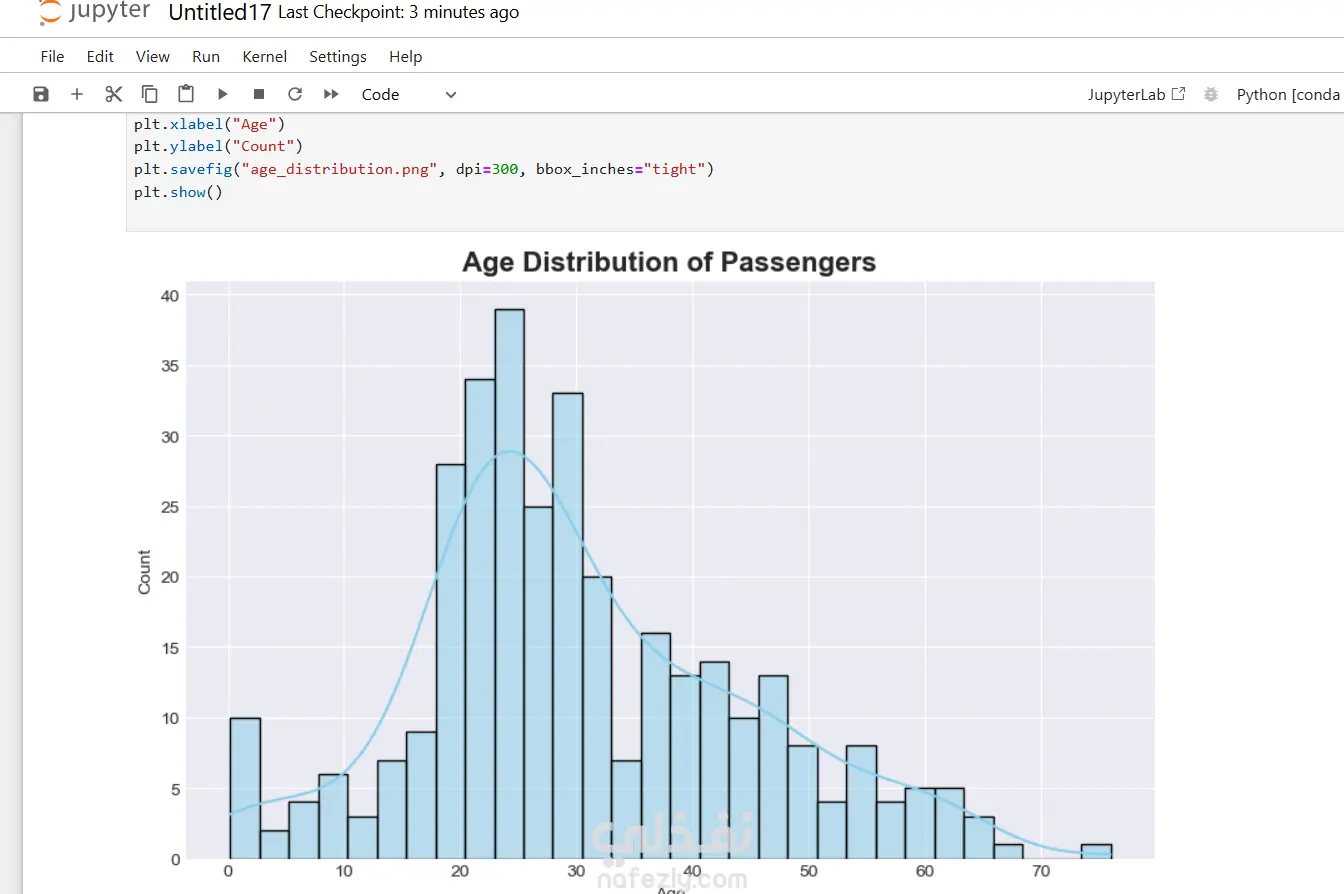
Task: Open the File menu
Action: (x=52, y=57)
